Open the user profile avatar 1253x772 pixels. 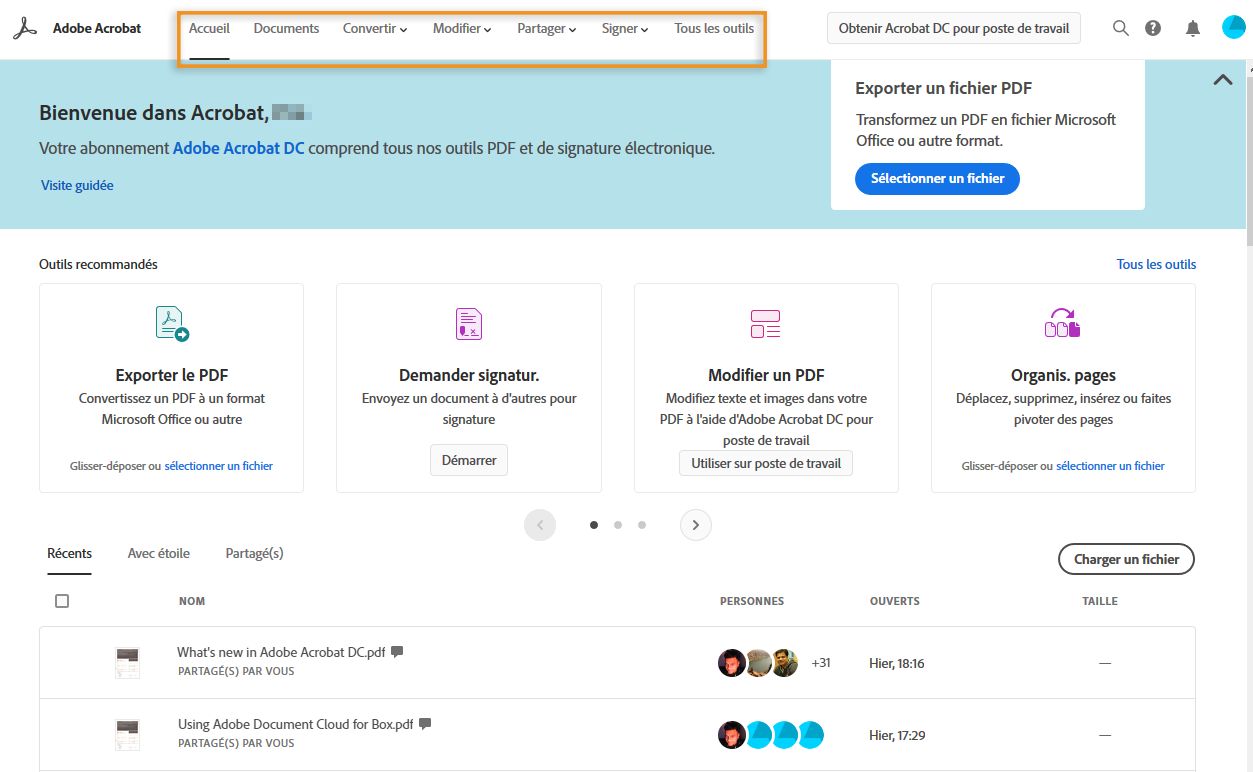click(1233, 28)
